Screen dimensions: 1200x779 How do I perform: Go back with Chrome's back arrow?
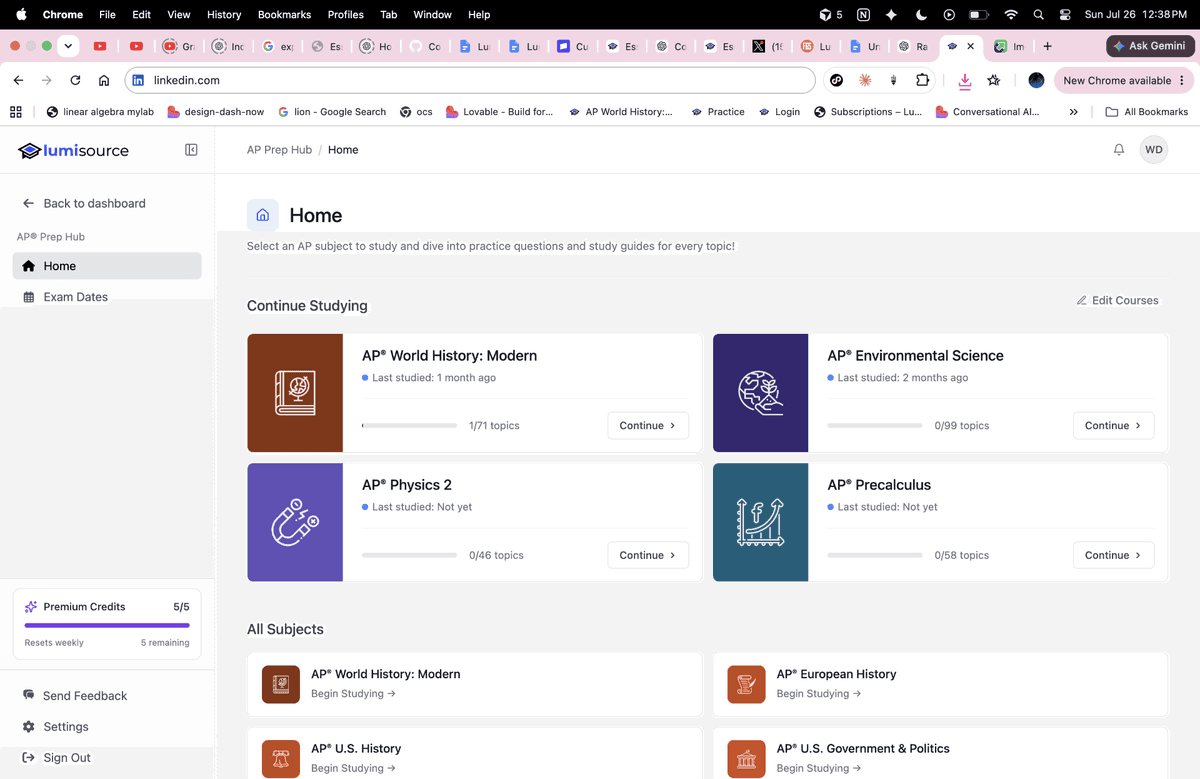pos(18,80)
